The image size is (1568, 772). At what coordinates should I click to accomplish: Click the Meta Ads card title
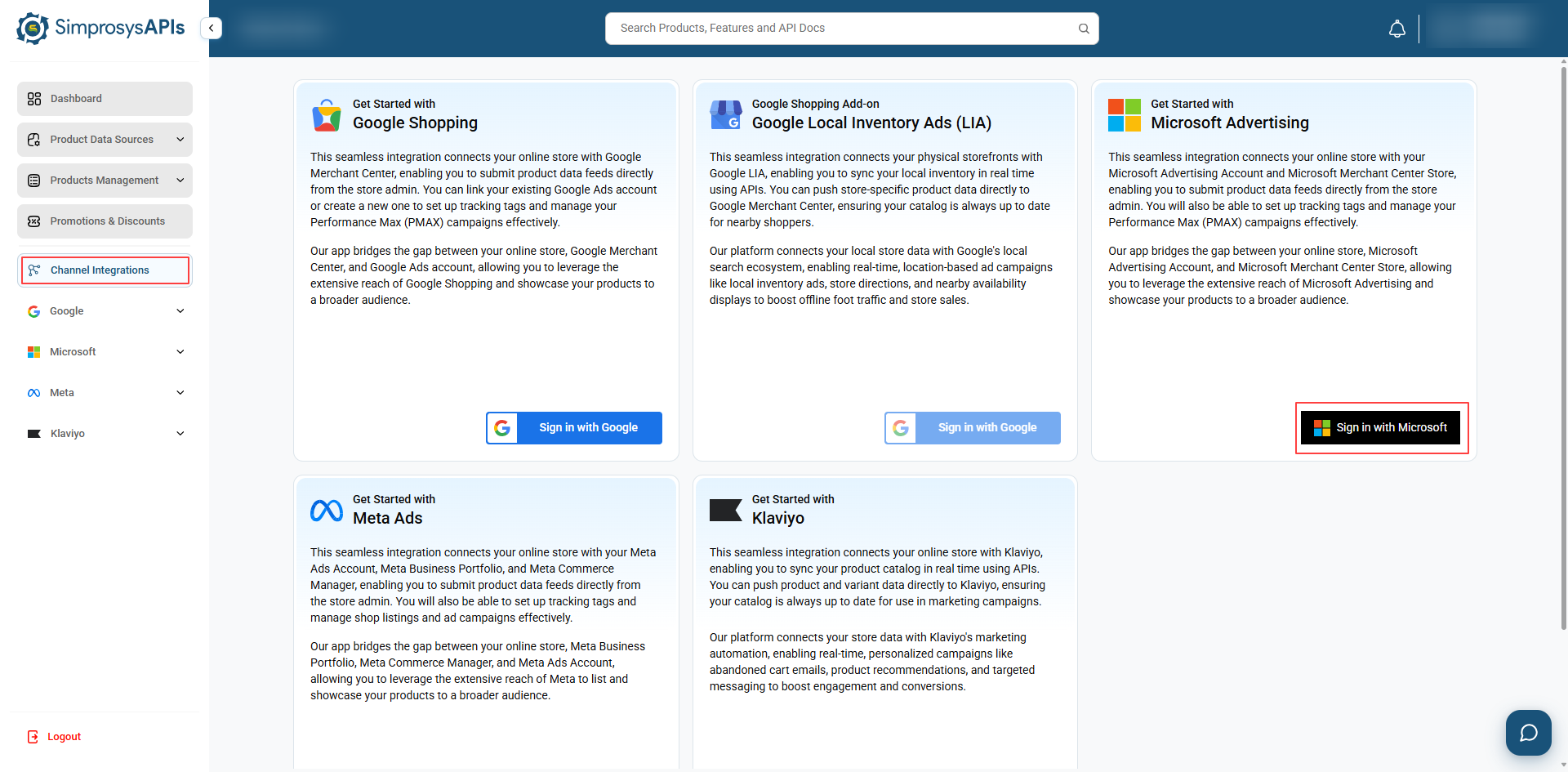(388, 519)
